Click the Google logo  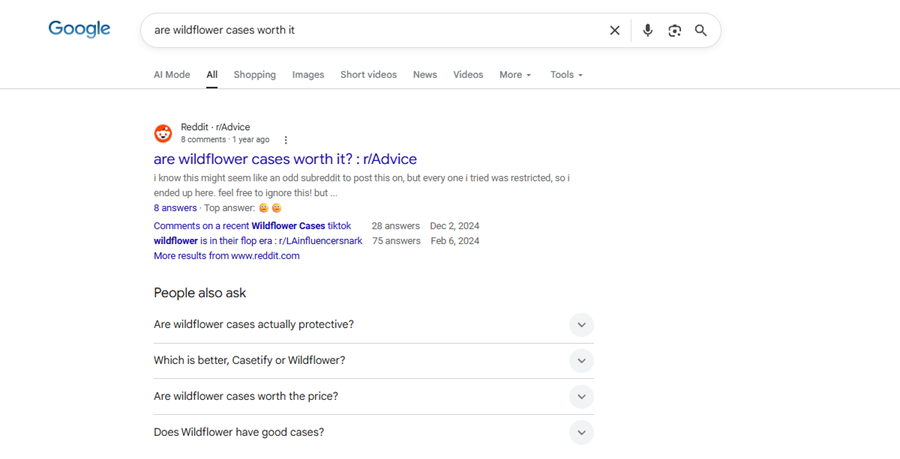[79, 29]
